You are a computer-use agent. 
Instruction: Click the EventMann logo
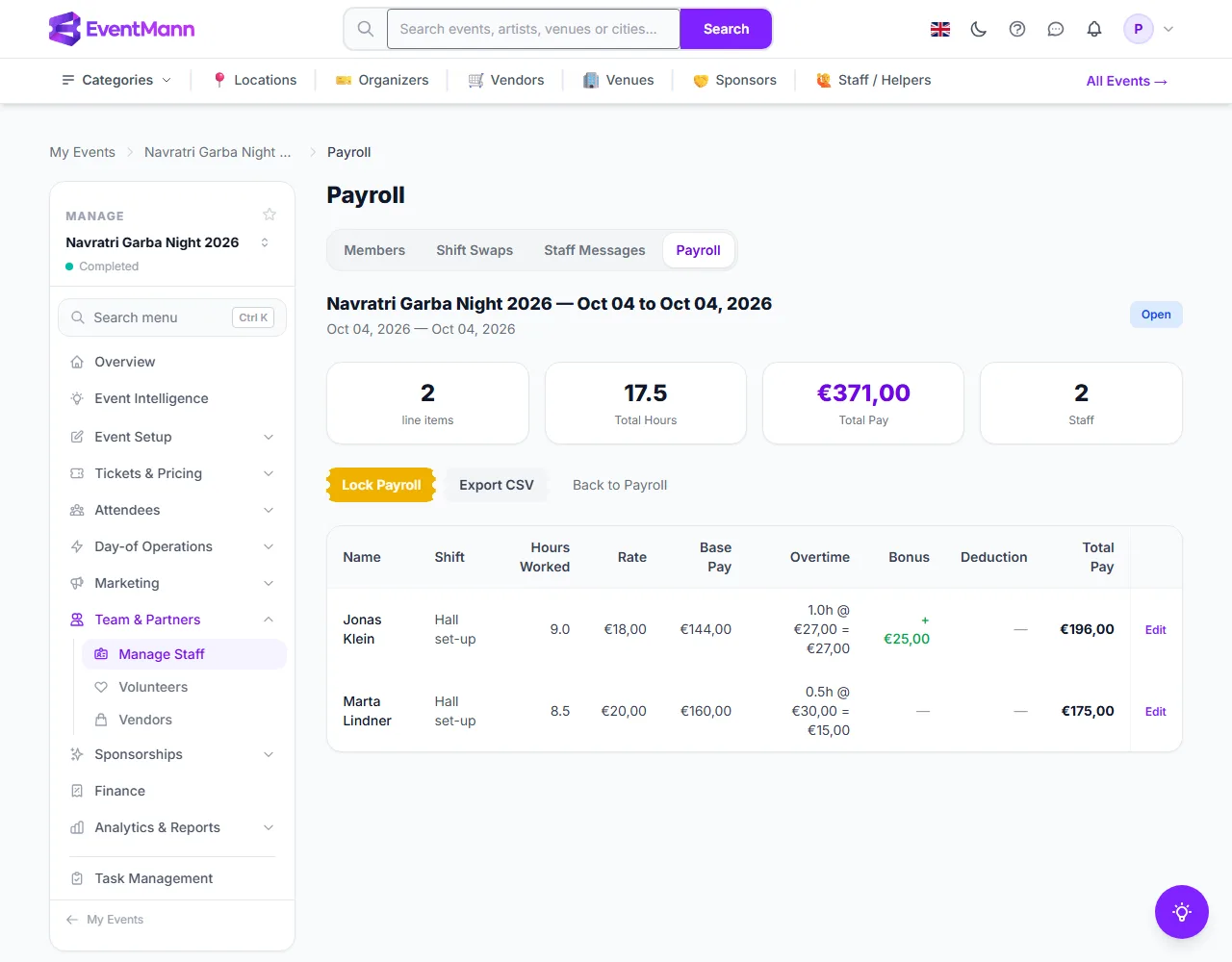click(121, 29)
